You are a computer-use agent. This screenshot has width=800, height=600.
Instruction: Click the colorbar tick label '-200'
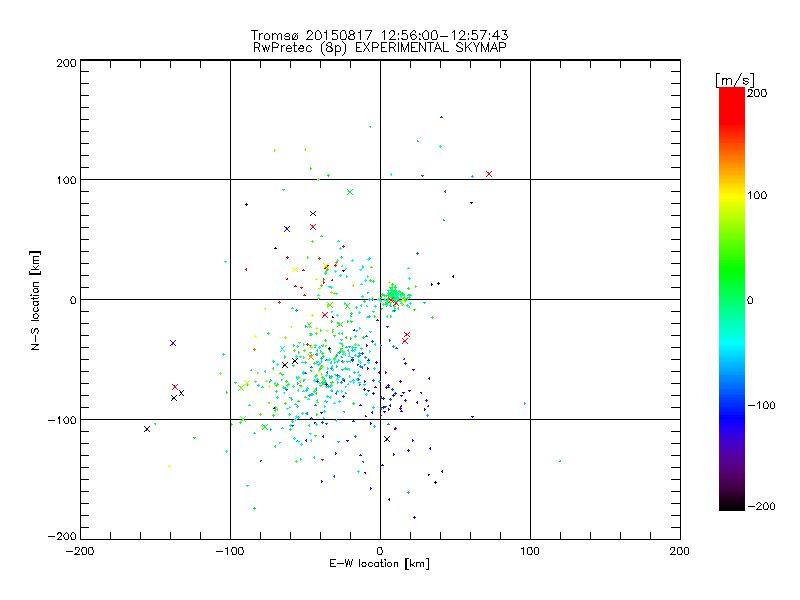761,506
